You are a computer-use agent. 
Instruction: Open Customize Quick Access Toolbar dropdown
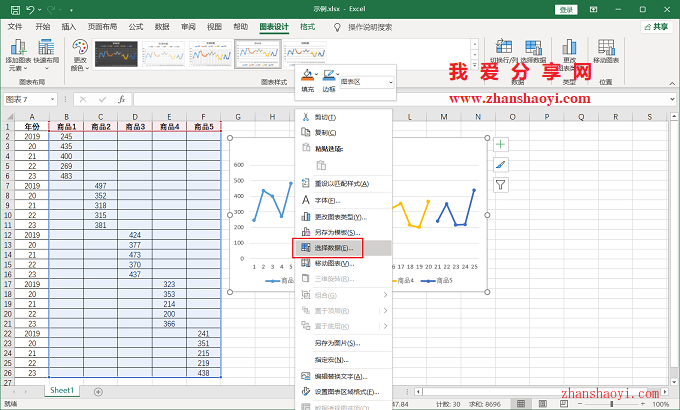tap(71, 10)
